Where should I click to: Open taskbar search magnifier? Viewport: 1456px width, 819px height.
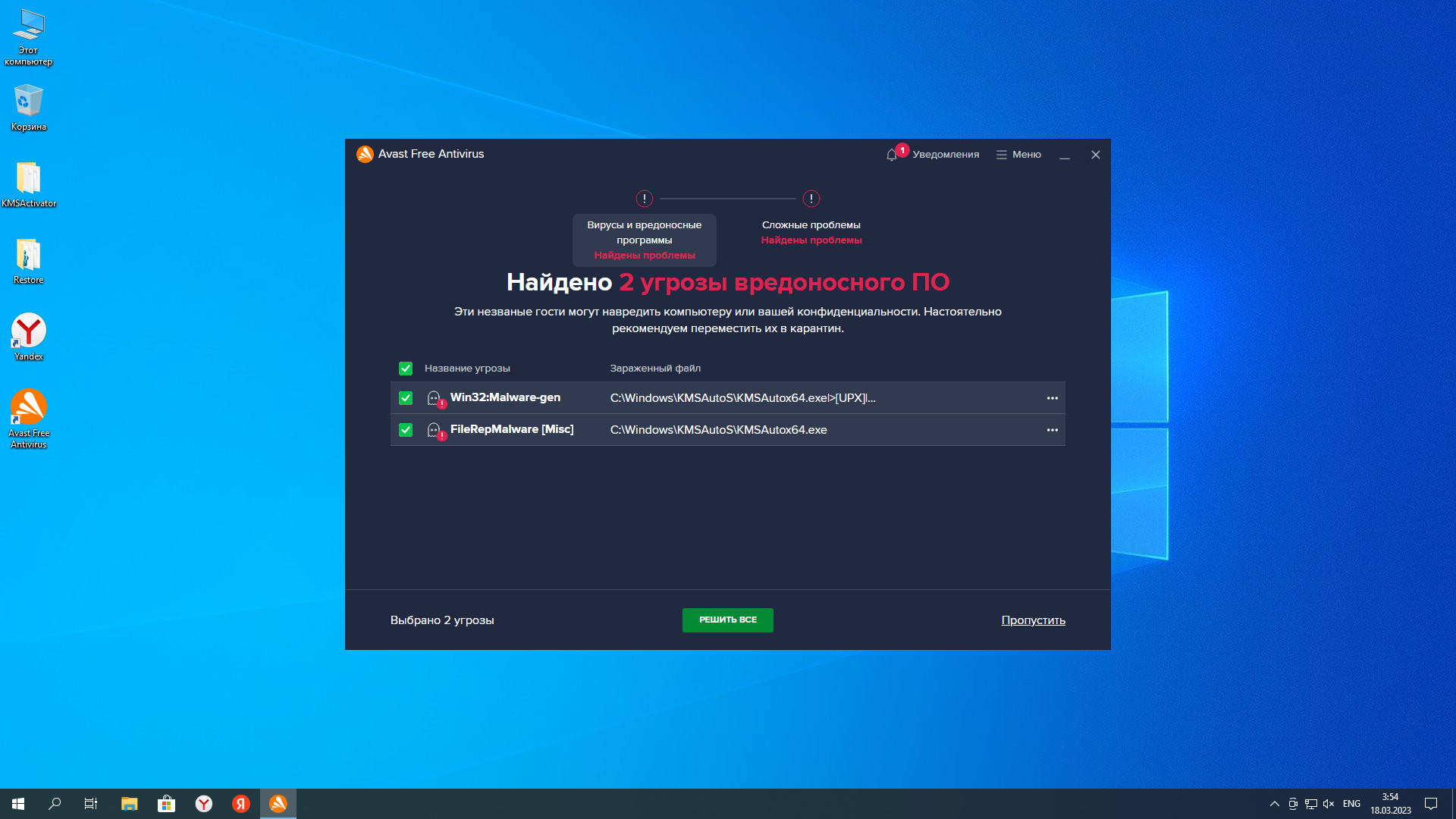tap(55, 804)
